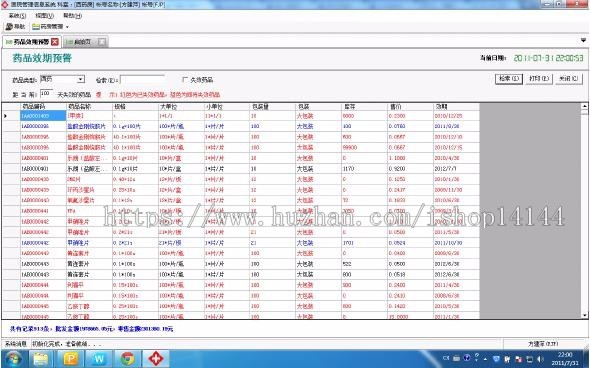Click the status bar user name on right
The image size is (590, 368).
click(x=543, y=344)
